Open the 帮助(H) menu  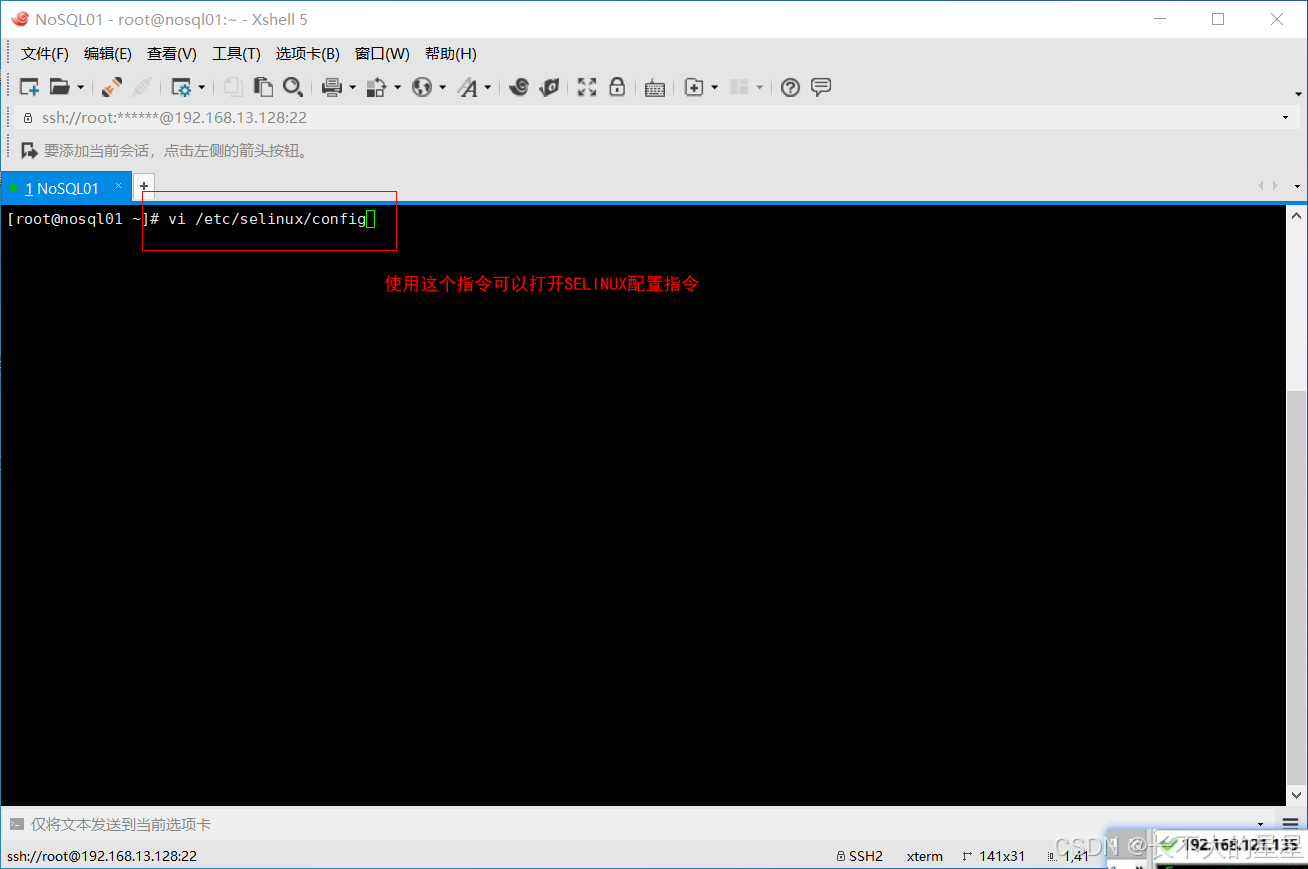click(x=451, y=53)
